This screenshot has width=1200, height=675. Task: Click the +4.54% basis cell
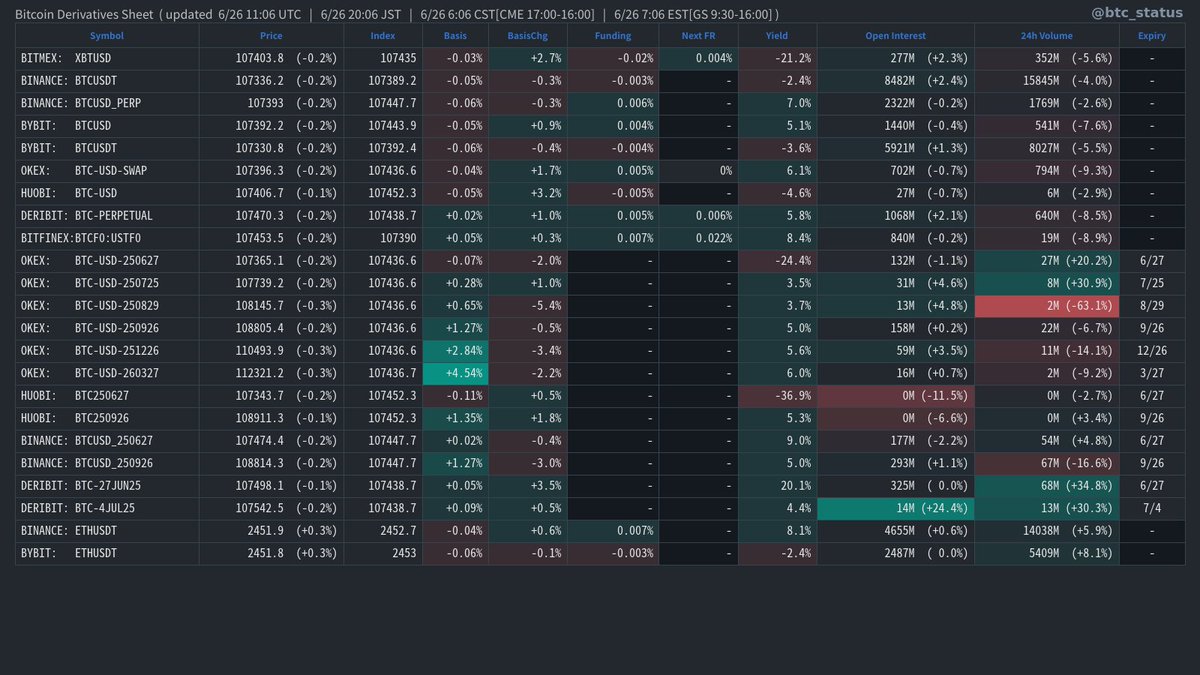[x=455, y=373]
